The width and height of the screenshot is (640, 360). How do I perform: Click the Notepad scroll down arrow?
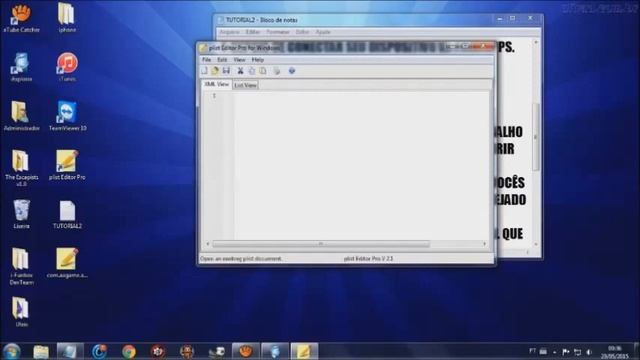point(536,244)
